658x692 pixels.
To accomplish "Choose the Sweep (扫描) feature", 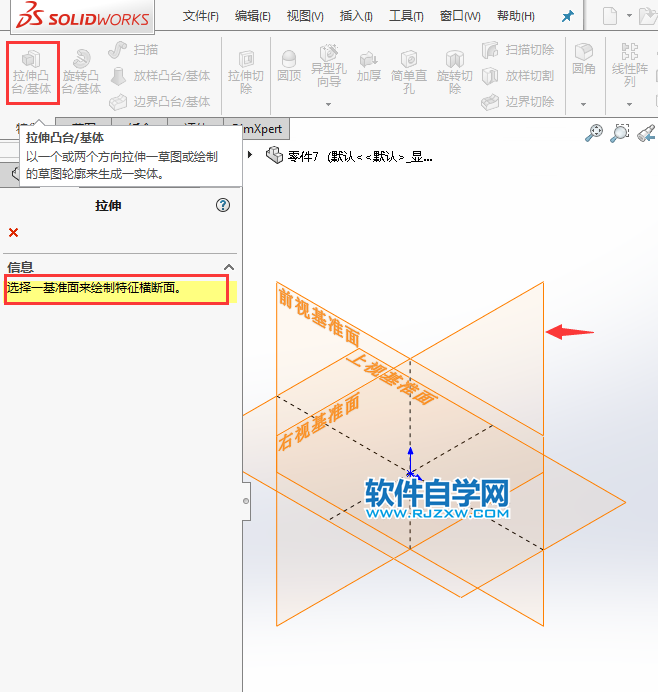I will 133,50.
